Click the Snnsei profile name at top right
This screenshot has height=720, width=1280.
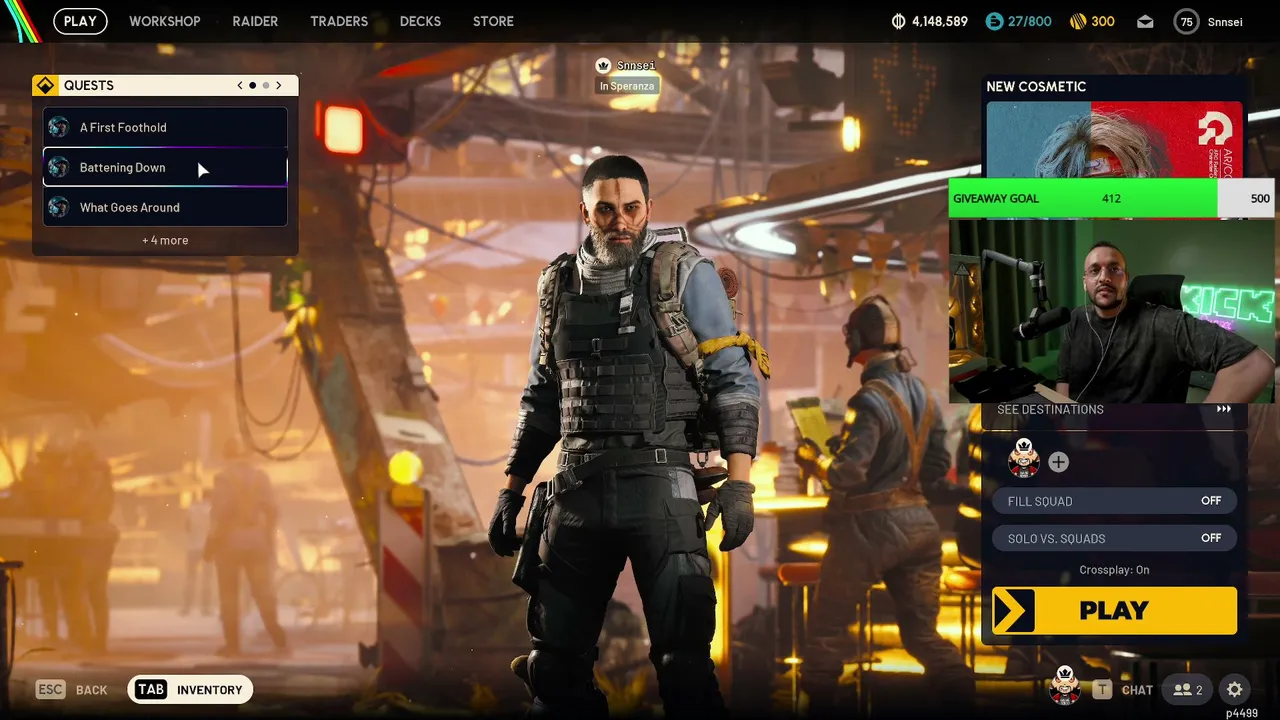[1225, 21]
